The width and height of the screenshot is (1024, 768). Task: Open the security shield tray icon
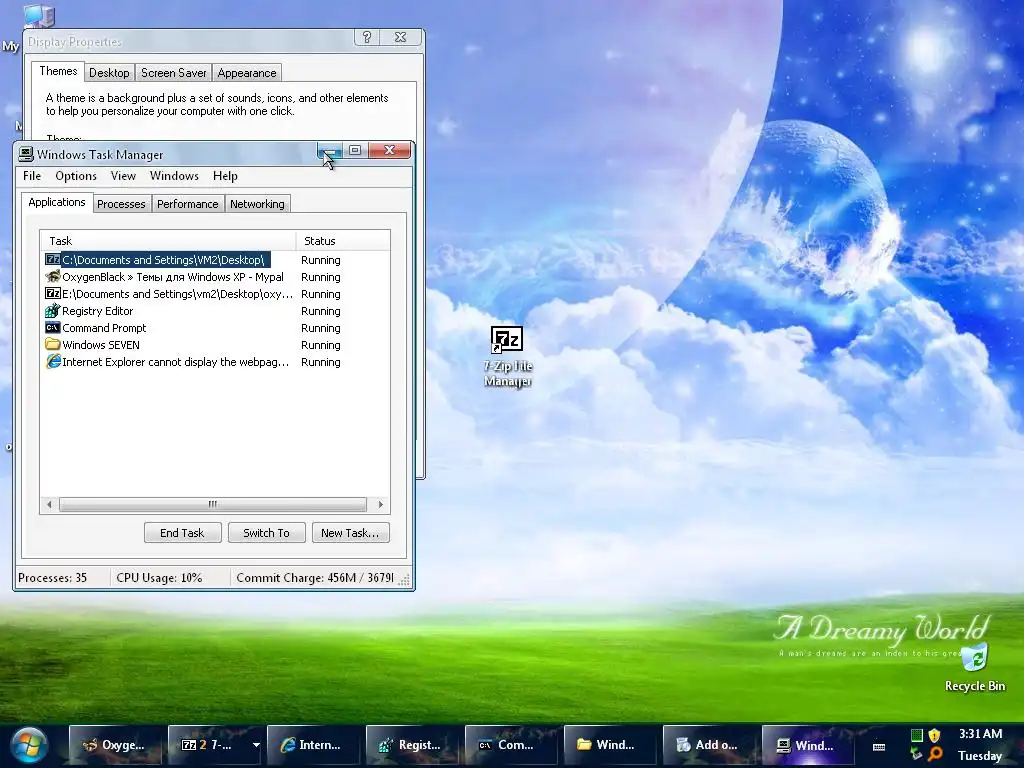[x=935, y=735]
